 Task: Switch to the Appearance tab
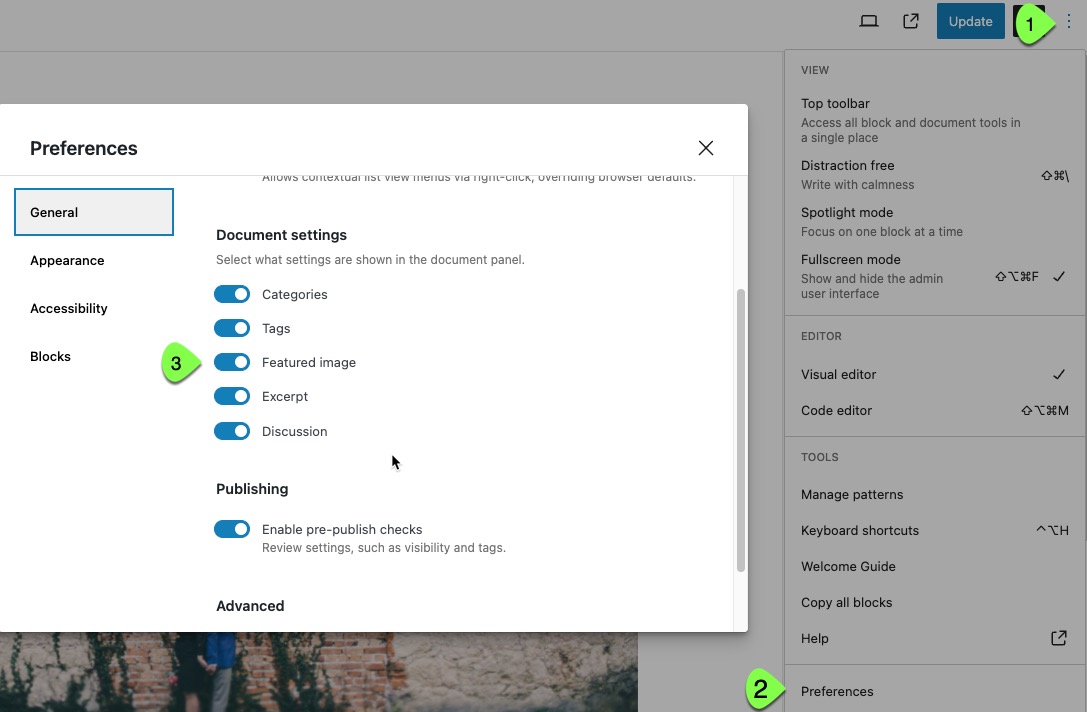(x=94, y=260)
